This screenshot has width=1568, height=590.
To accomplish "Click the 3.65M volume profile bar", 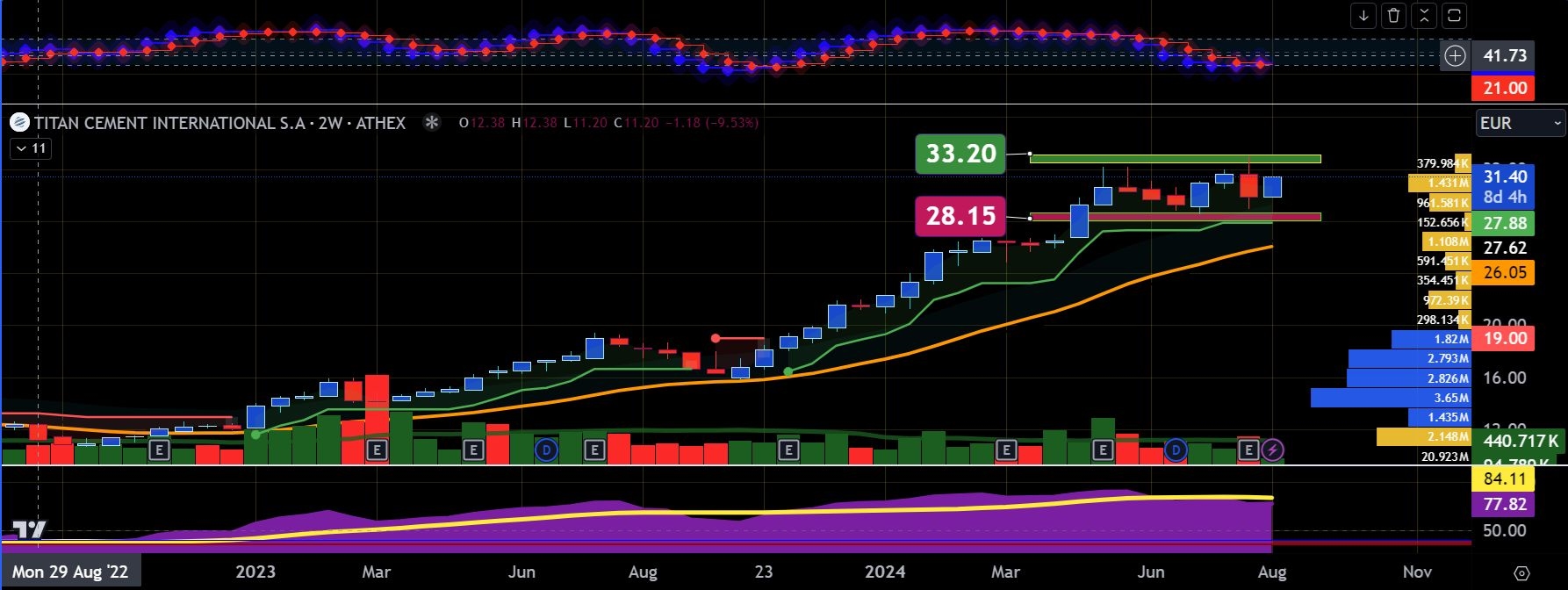I will [x=1391, y=398].
